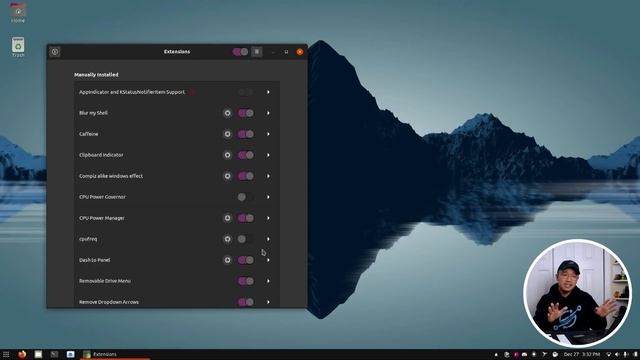
Task: Expand Compiz alike windows effect arrow
Action: (268, 176)
